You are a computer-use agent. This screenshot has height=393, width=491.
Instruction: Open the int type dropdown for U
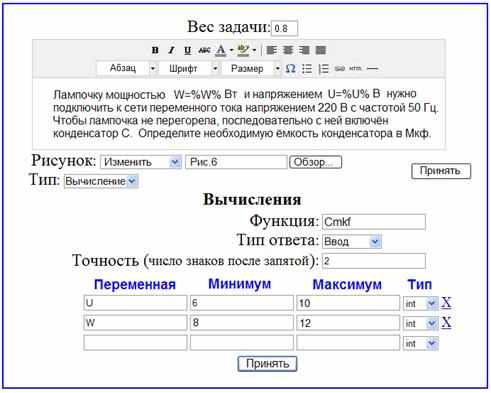coord(420,304)
